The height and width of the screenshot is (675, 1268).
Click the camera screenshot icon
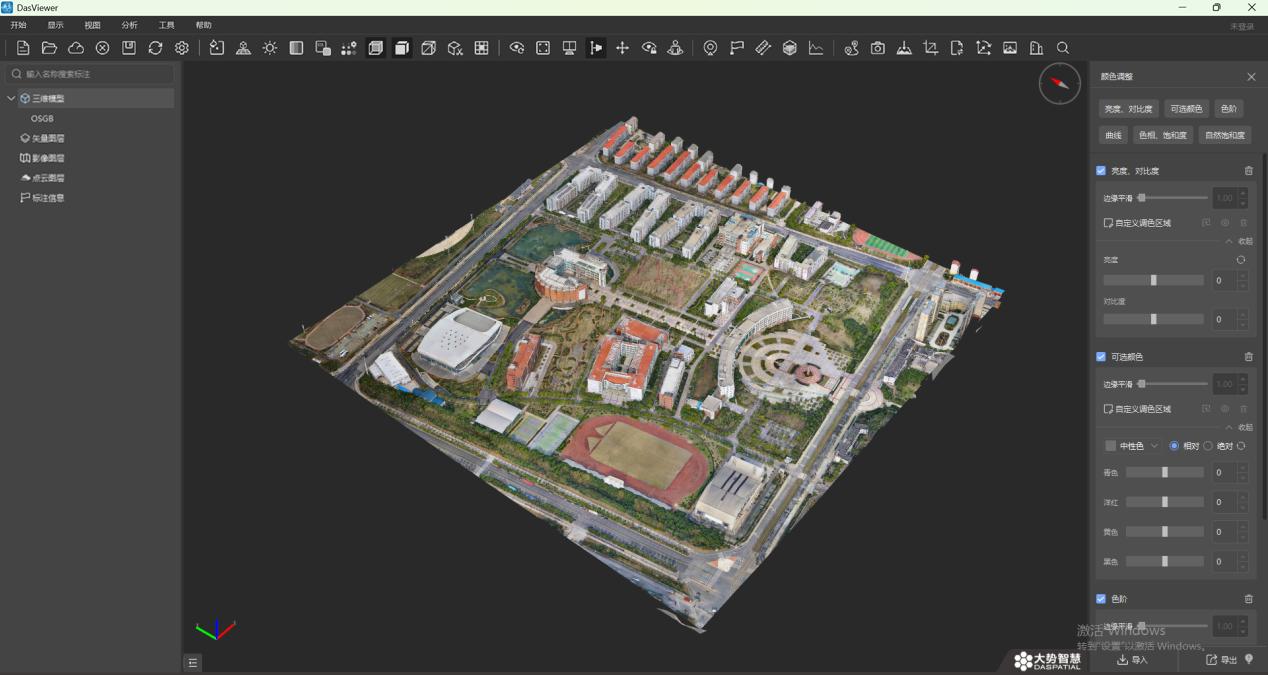click(x=878, y=48)
